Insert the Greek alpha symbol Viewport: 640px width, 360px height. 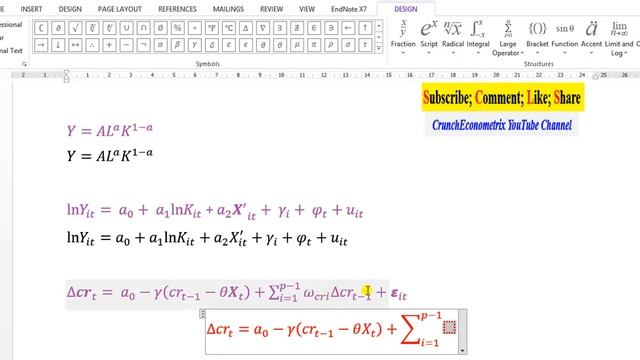160,45
